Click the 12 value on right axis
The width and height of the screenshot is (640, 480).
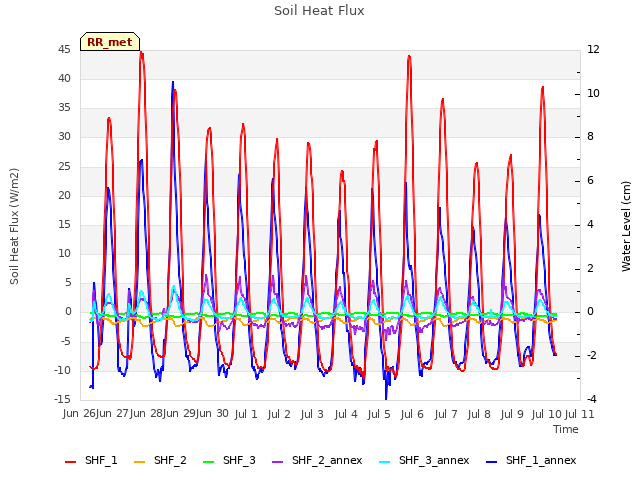[x=593, y=49]
